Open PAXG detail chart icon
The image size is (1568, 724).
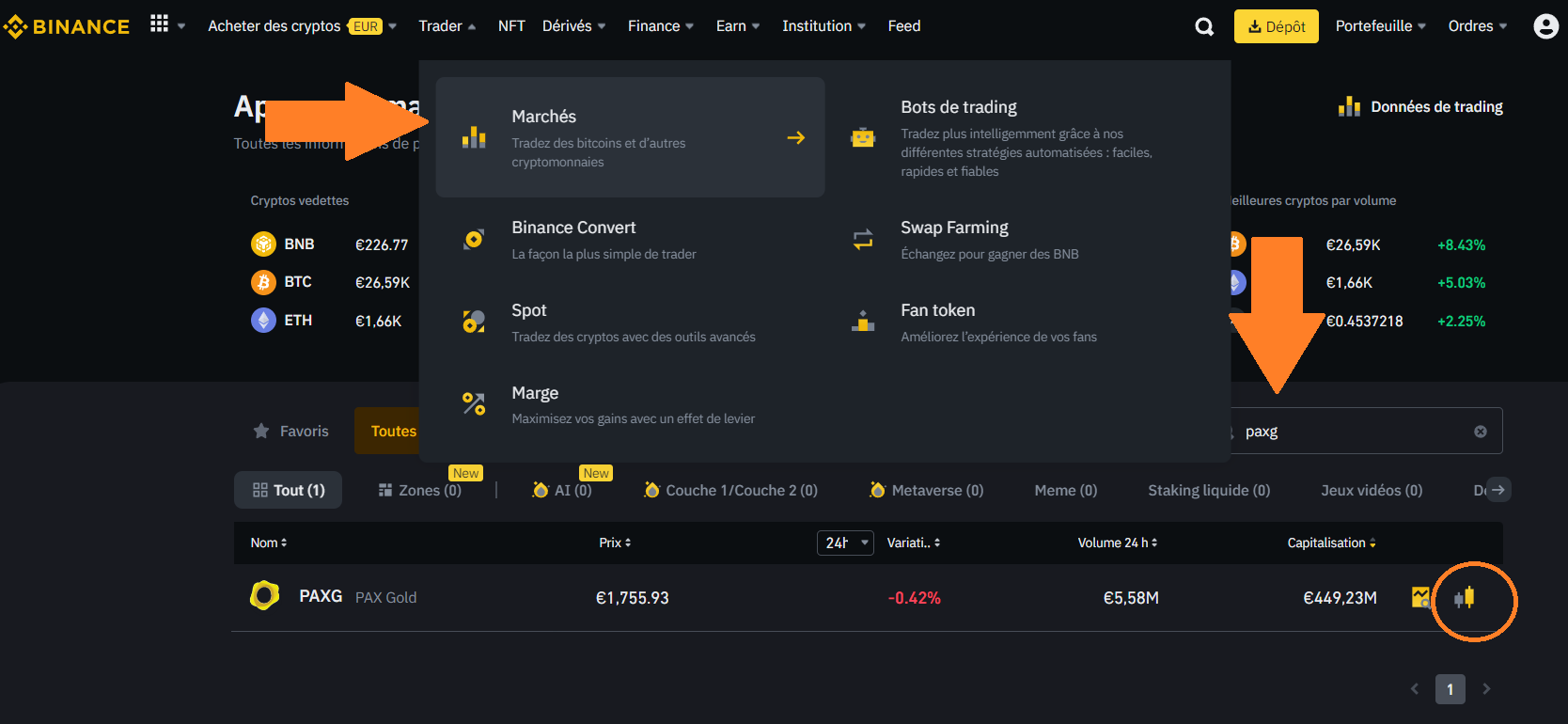(1420, 597)
